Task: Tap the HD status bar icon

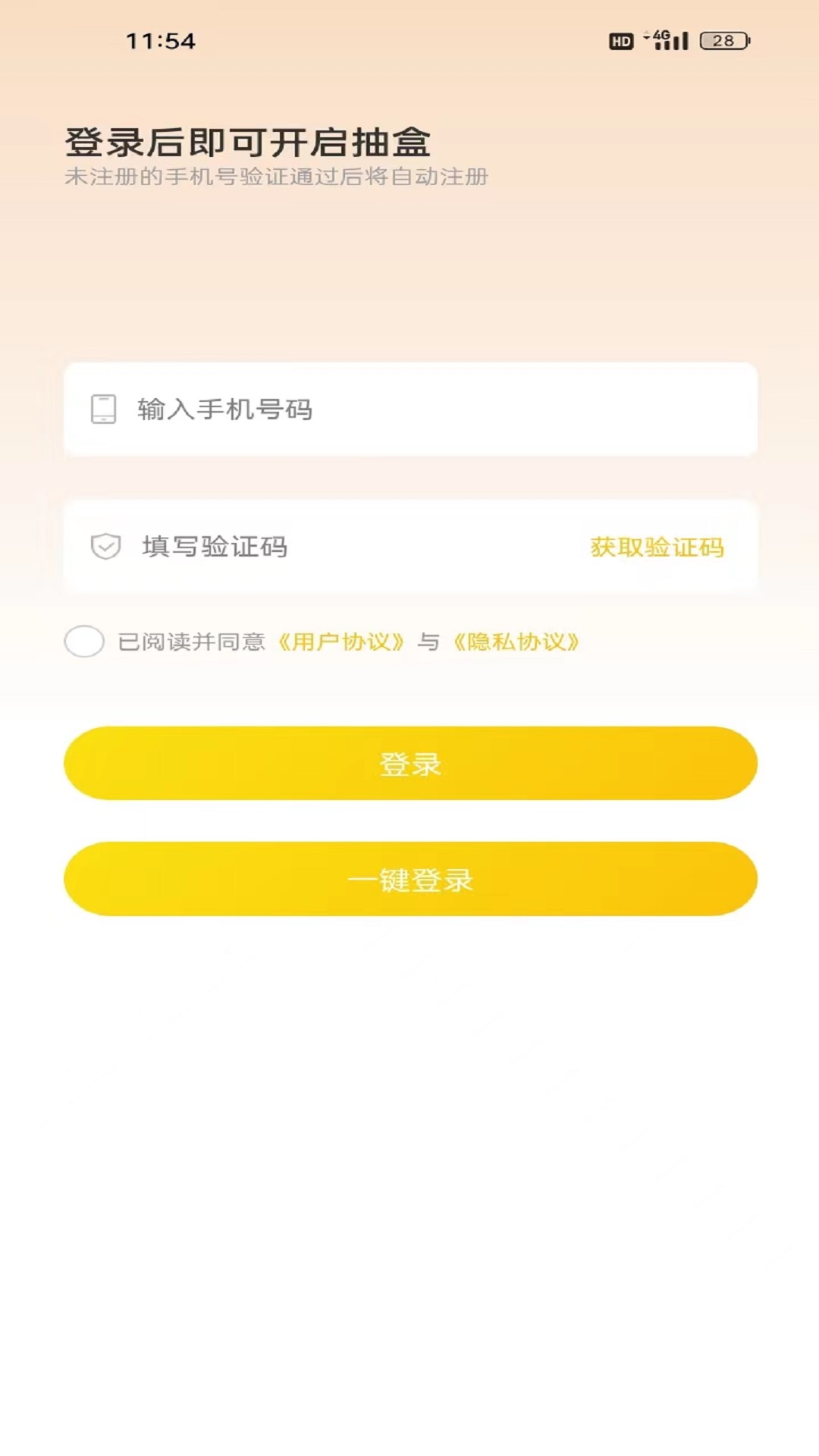Action: coord(620,41)
